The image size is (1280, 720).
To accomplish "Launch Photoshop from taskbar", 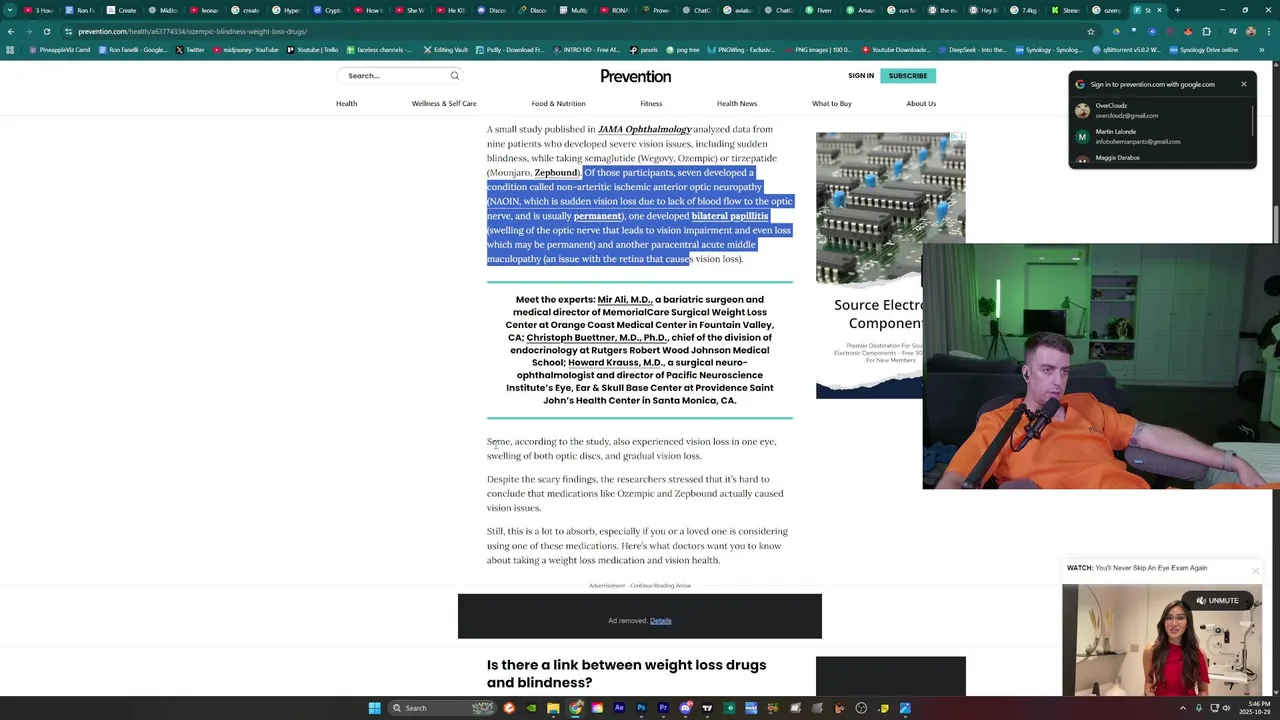I will tap(641, 708).
